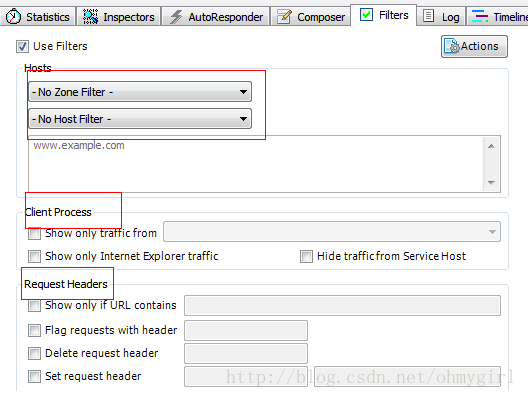
Task: Enable the Set request header option
Action: click(x=35, y=376)
